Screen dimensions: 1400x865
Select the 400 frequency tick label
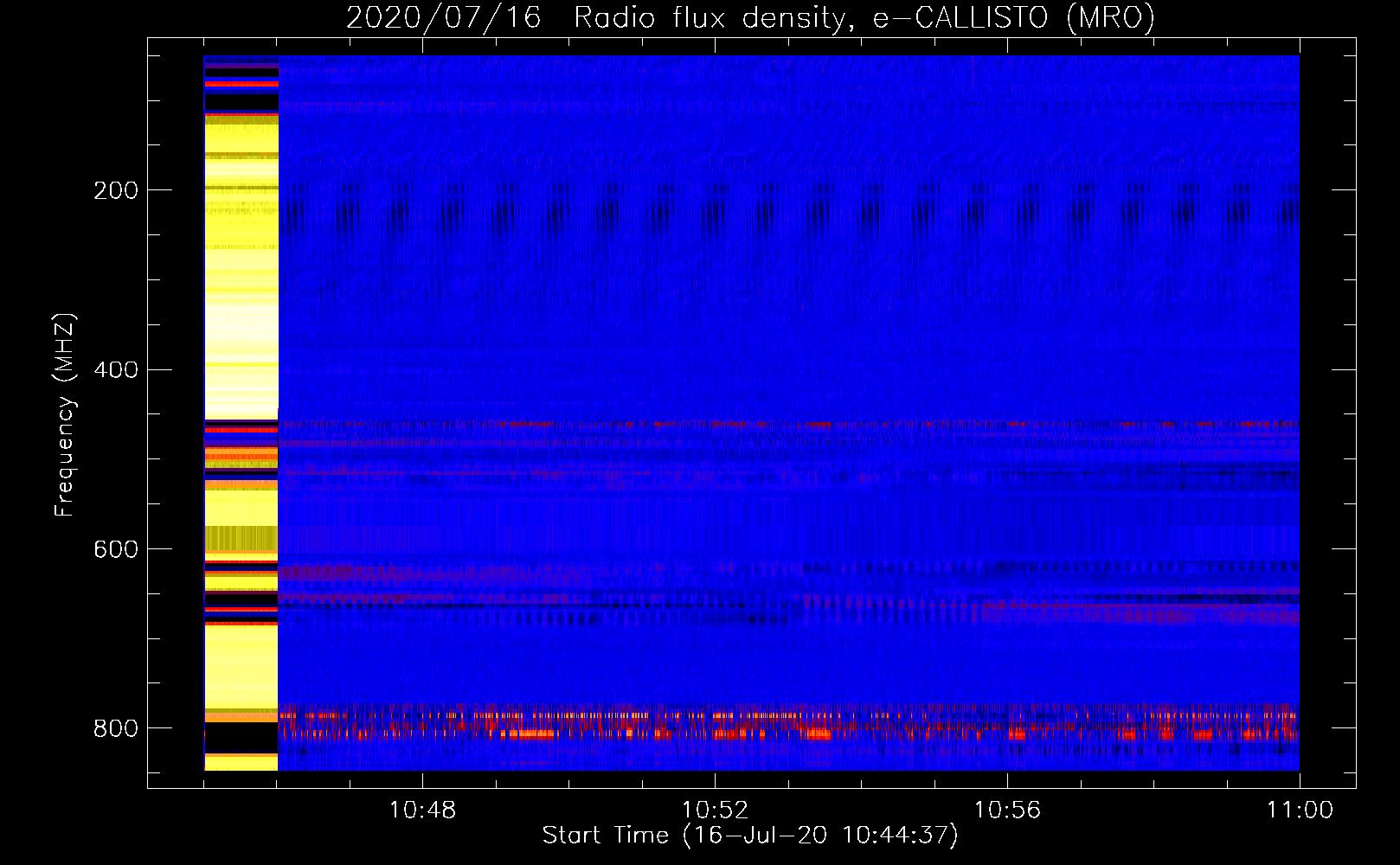point(116,370)
